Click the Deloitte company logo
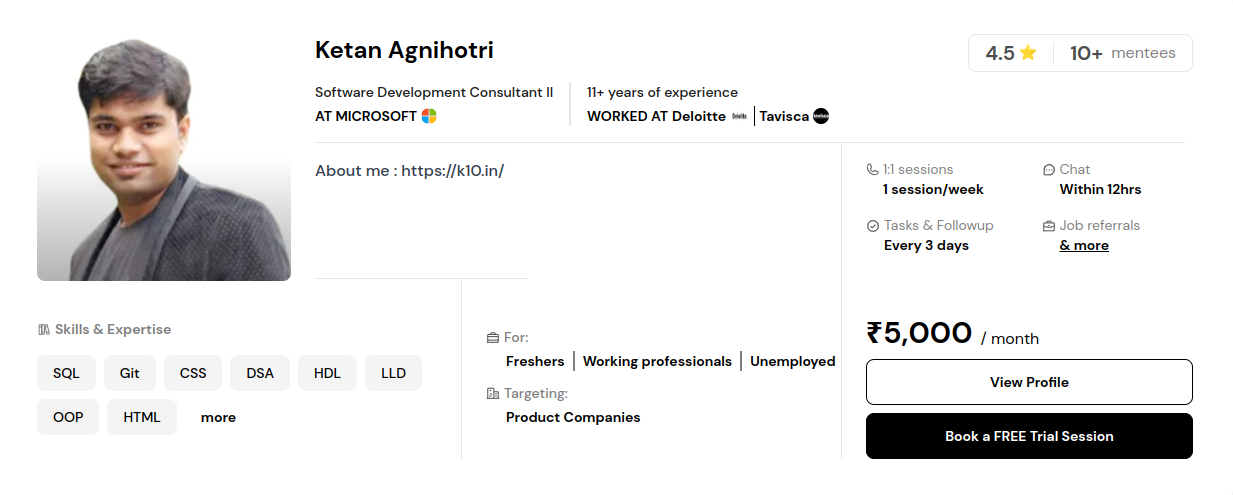The image size is (1233, 495). [x=740, y=116]
